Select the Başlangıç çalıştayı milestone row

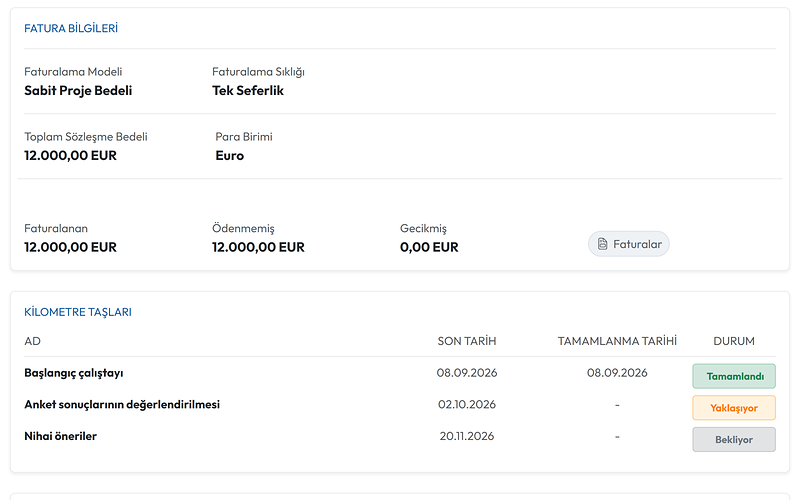pyautogui.click(x=399, y=373)
